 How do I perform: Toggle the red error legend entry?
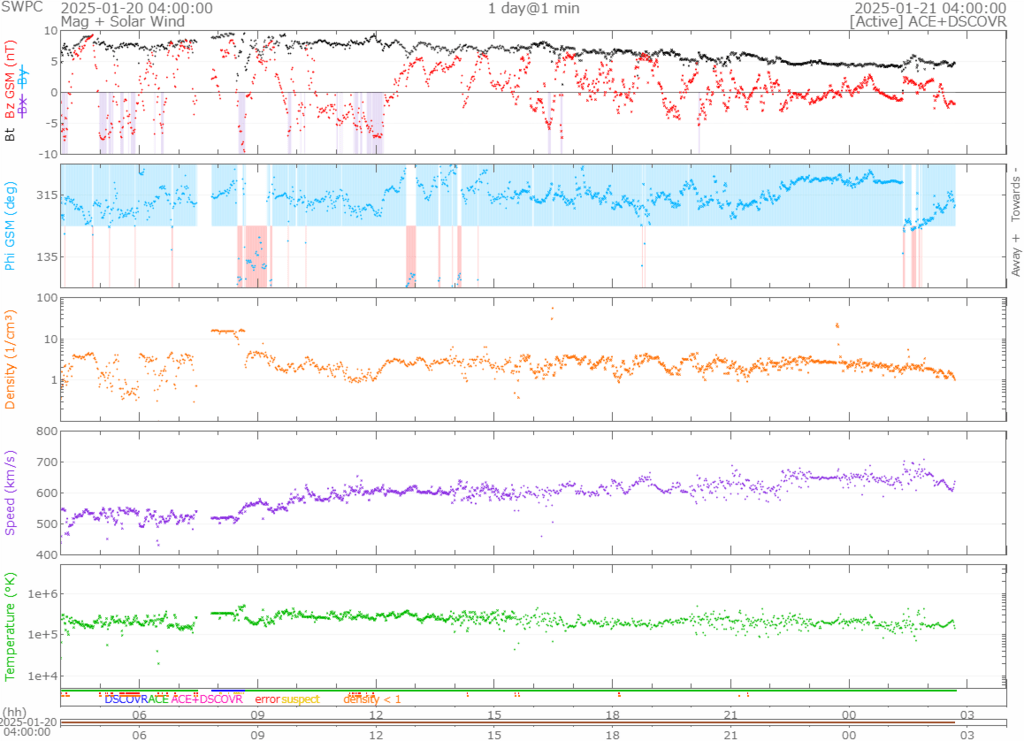(x=267, y=700)
